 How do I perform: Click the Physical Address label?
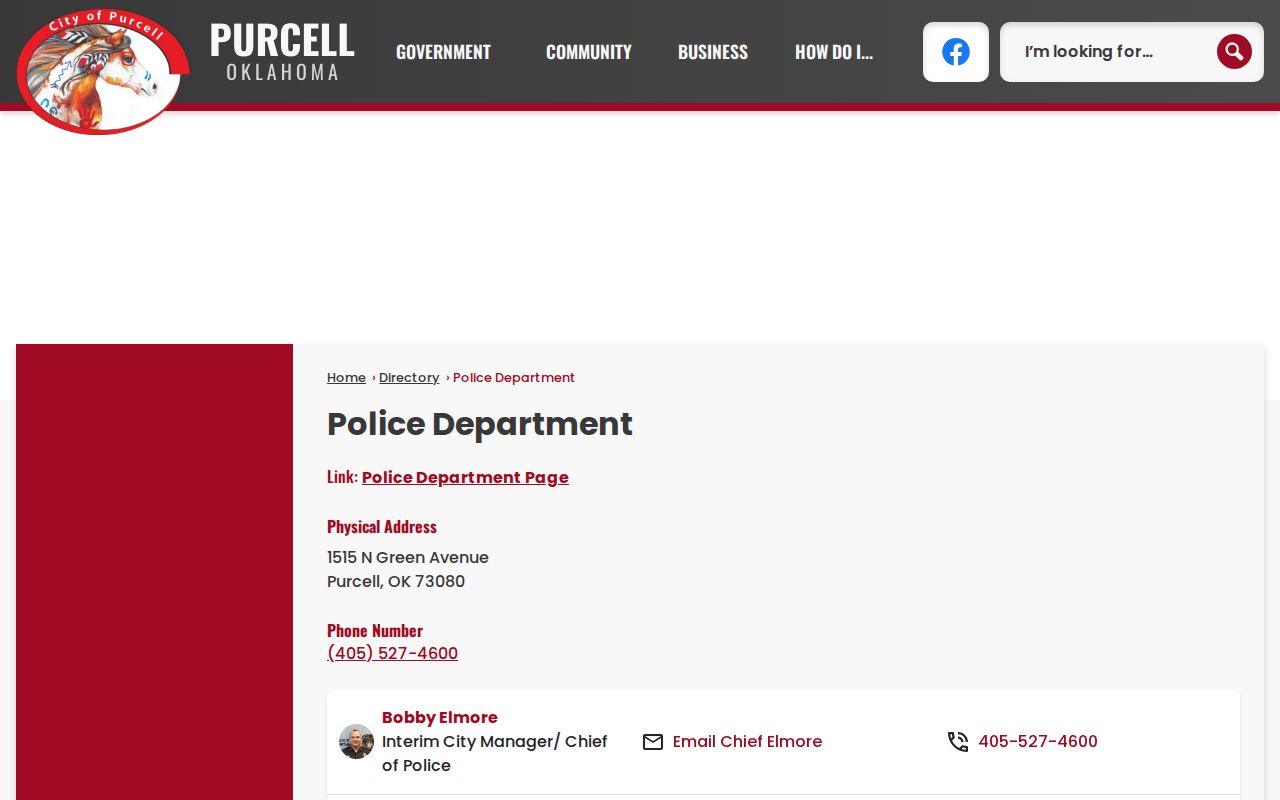[x=382, y=527]
